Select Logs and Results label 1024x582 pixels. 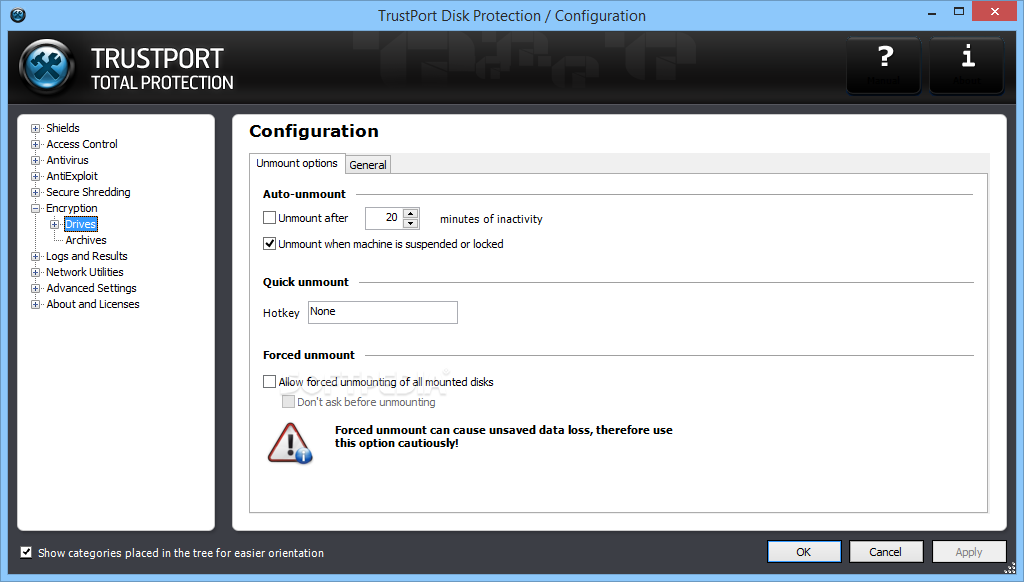(87, 256)
